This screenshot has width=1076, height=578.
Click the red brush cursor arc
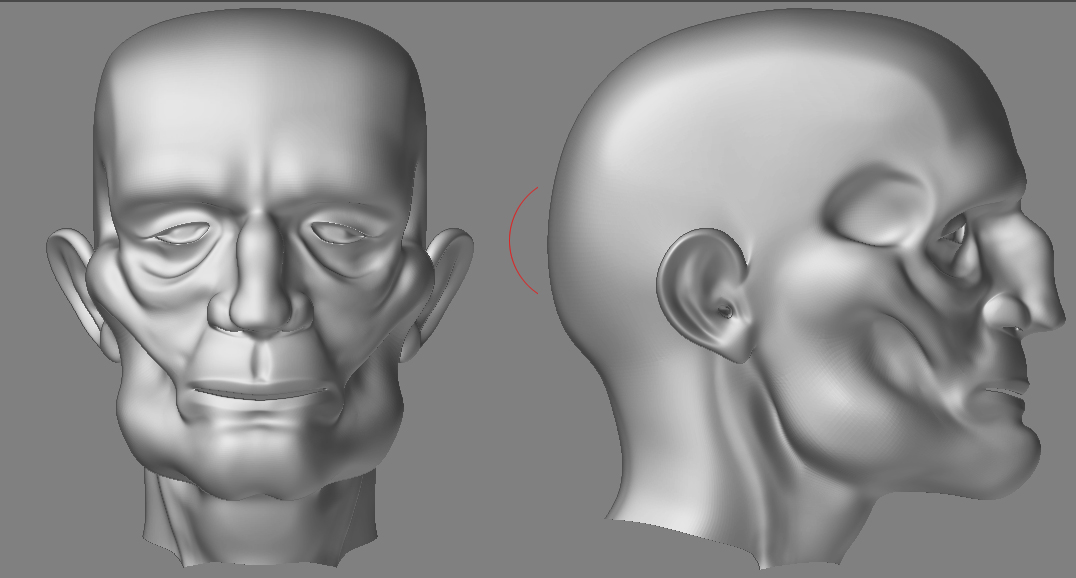pos(513,240)
